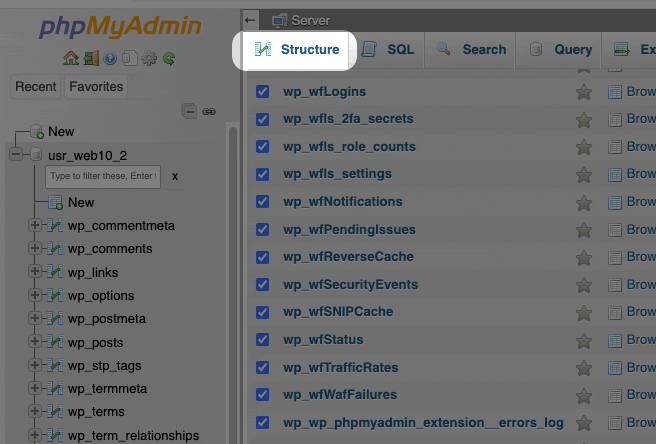656x444 pixels.
Task: Star the wp_wfStatus table
Action: tap(584, 341)
